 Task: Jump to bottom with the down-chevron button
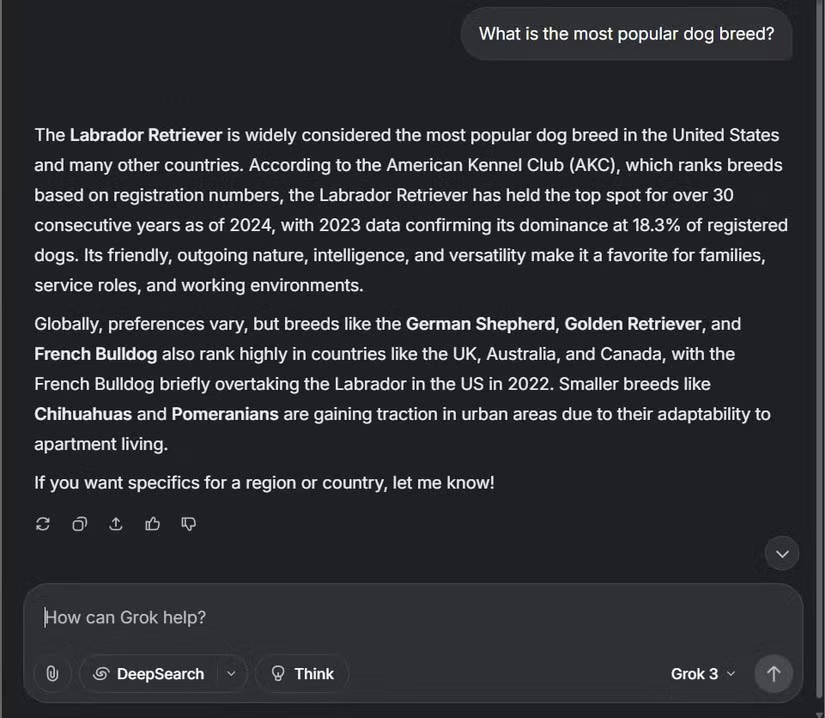(782, 553)
